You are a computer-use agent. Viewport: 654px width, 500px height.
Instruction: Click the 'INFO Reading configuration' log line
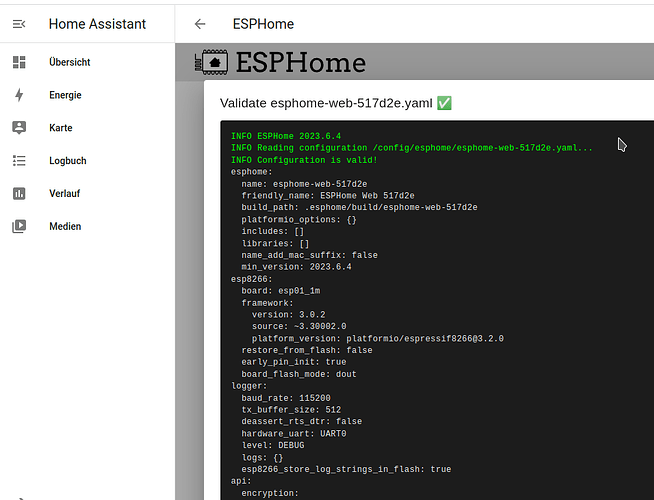tap(411, 148)
